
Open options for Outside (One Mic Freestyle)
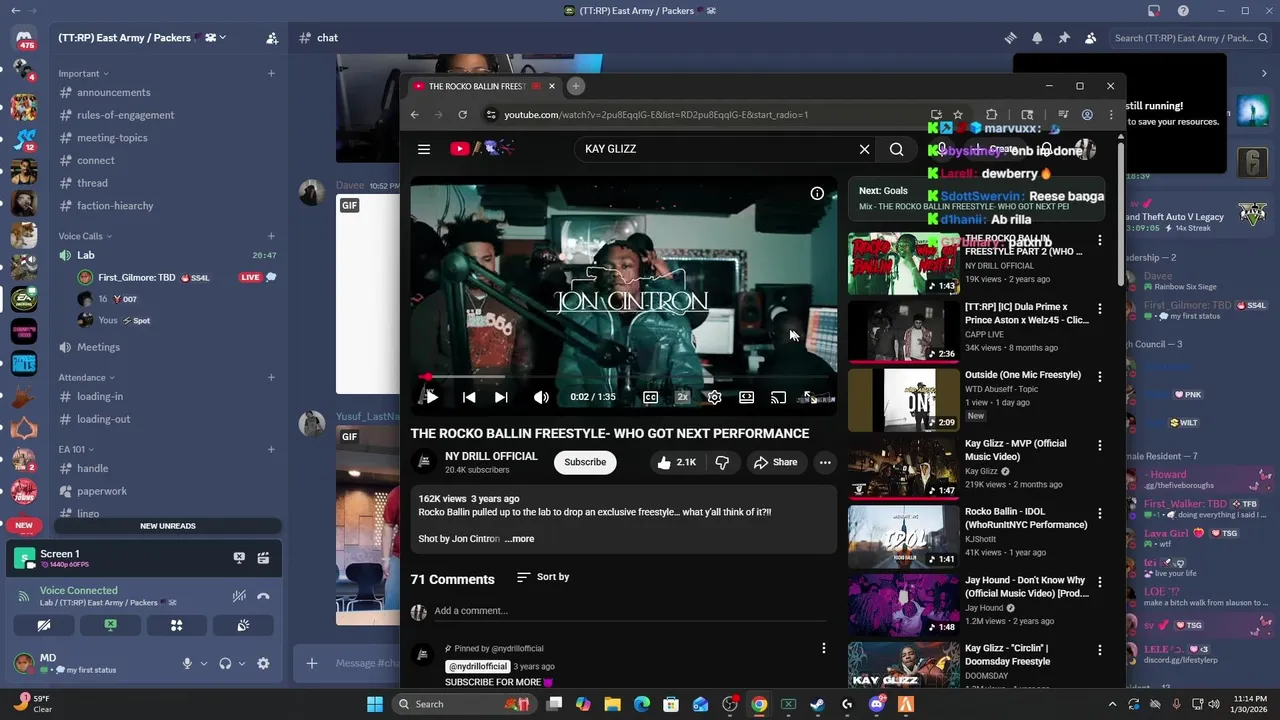(x=1100, y=377)
